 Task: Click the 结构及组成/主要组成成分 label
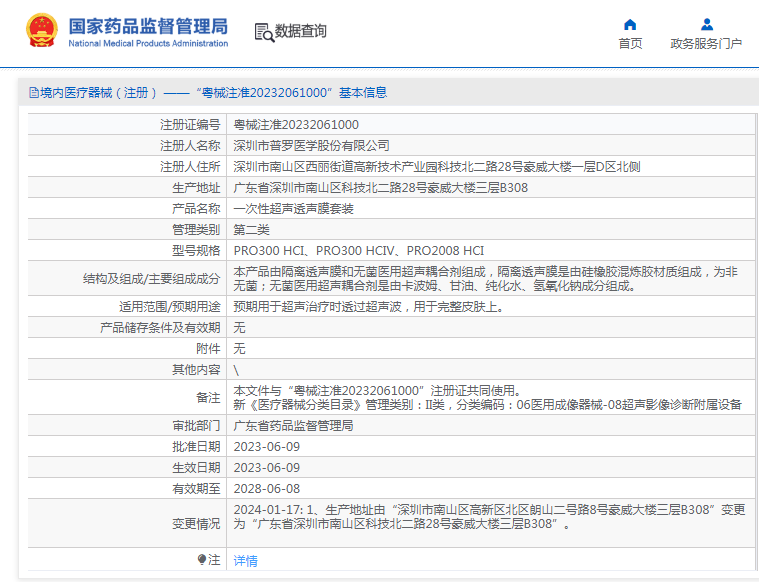(152, 278)
